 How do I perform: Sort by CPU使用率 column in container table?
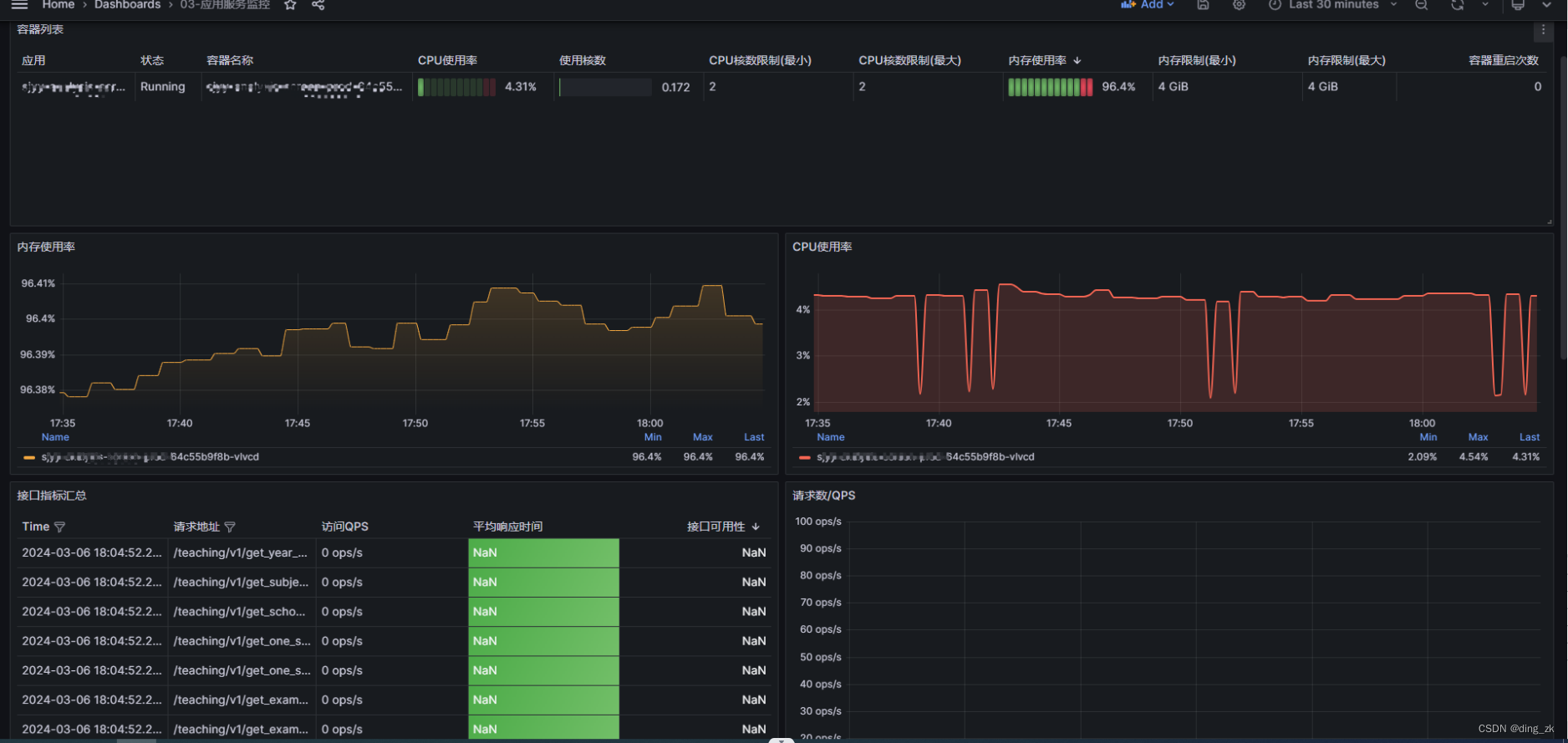447,60
